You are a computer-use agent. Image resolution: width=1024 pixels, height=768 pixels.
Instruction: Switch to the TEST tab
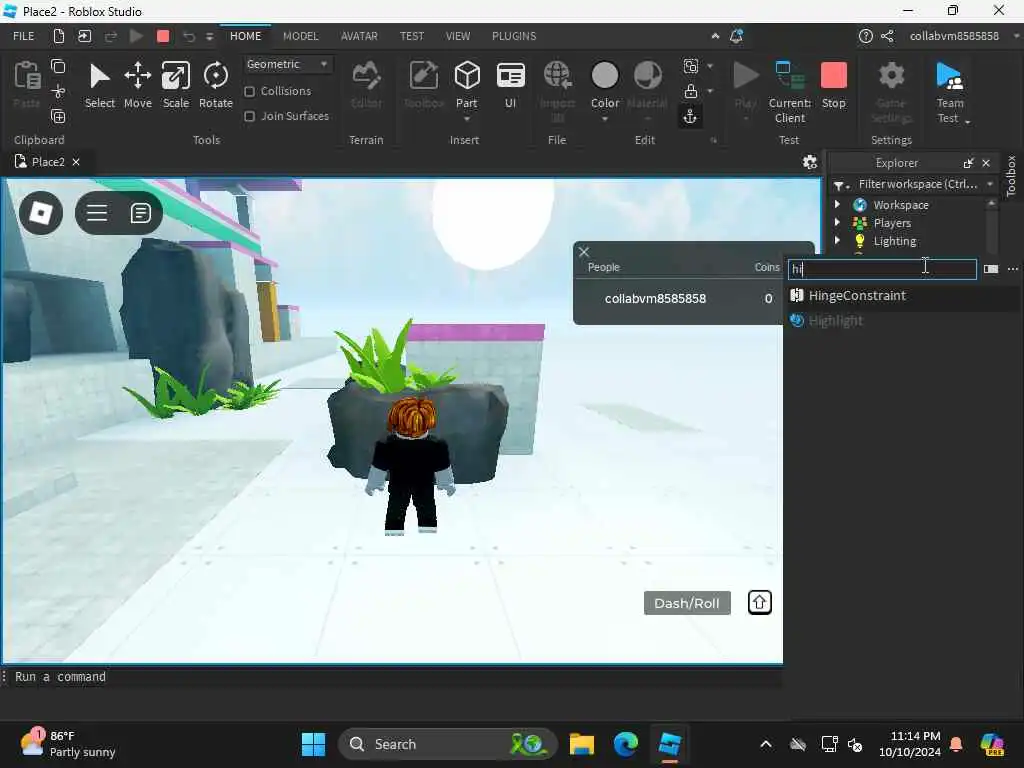click(x=411, y=36)
